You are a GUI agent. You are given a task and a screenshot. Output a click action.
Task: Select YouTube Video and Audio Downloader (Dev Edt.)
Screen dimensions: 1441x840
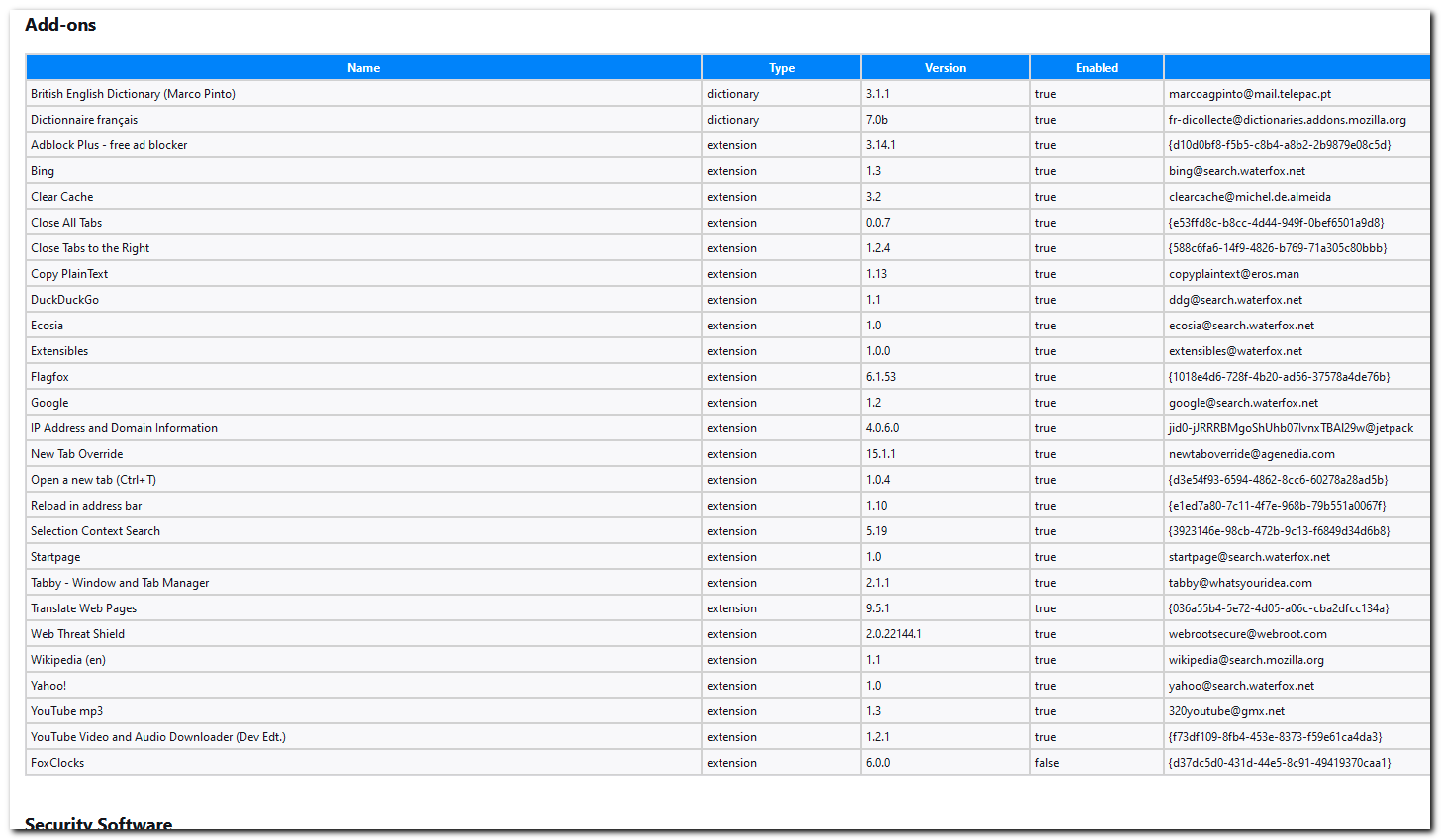(x=158, y=737)
